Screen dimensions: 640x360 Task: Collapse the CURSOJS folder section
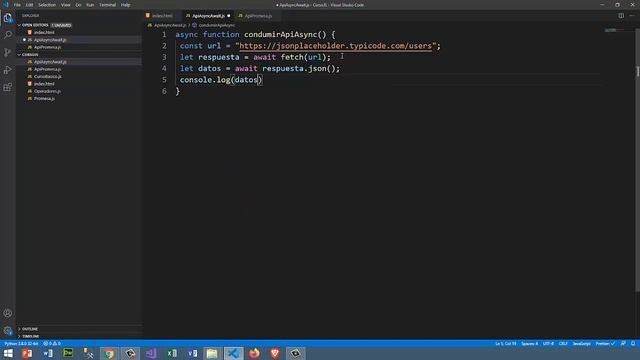tap(30, 54)
